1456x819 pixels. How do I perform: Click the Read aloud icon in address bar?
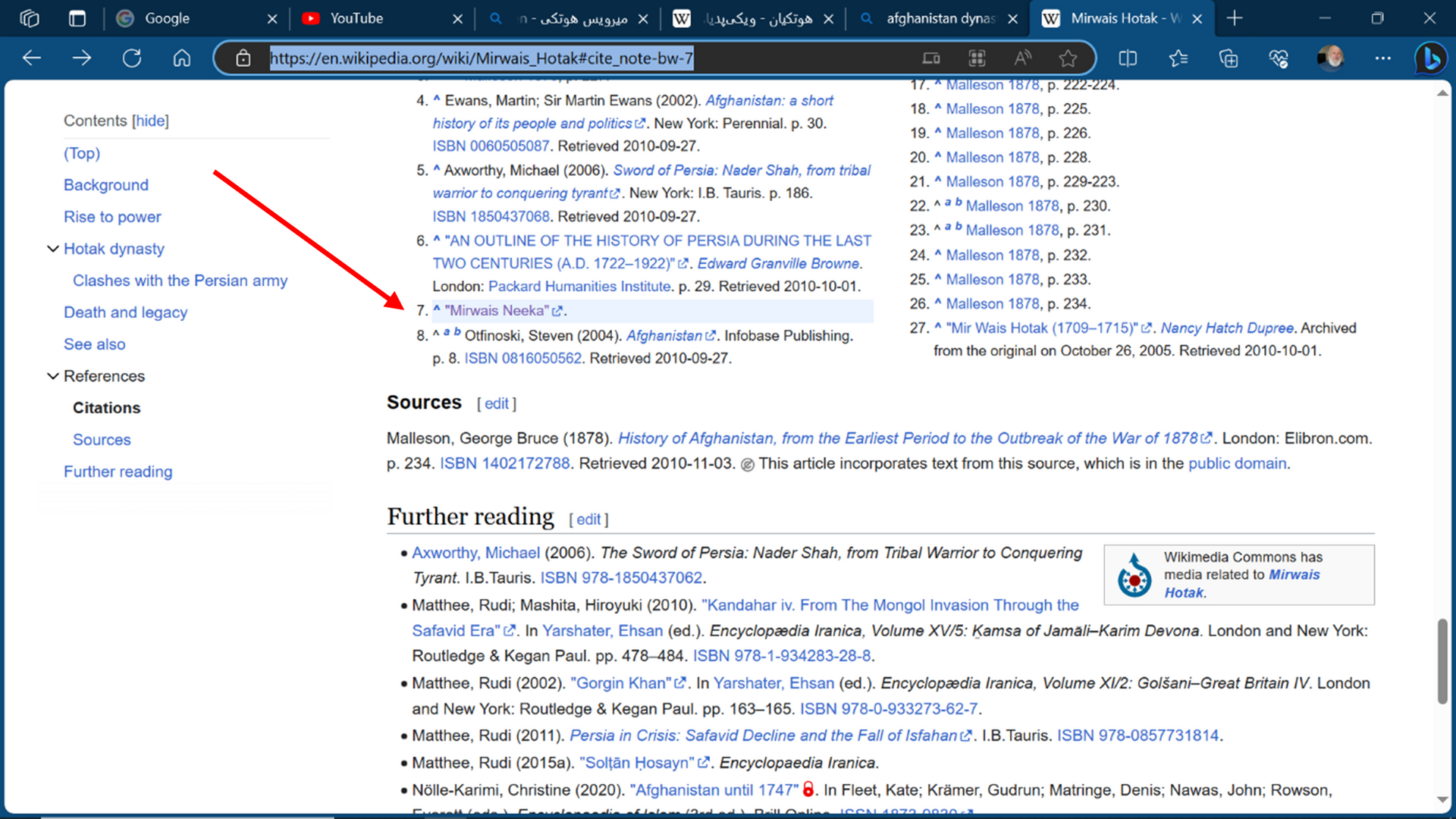(x=1022, y=58)
